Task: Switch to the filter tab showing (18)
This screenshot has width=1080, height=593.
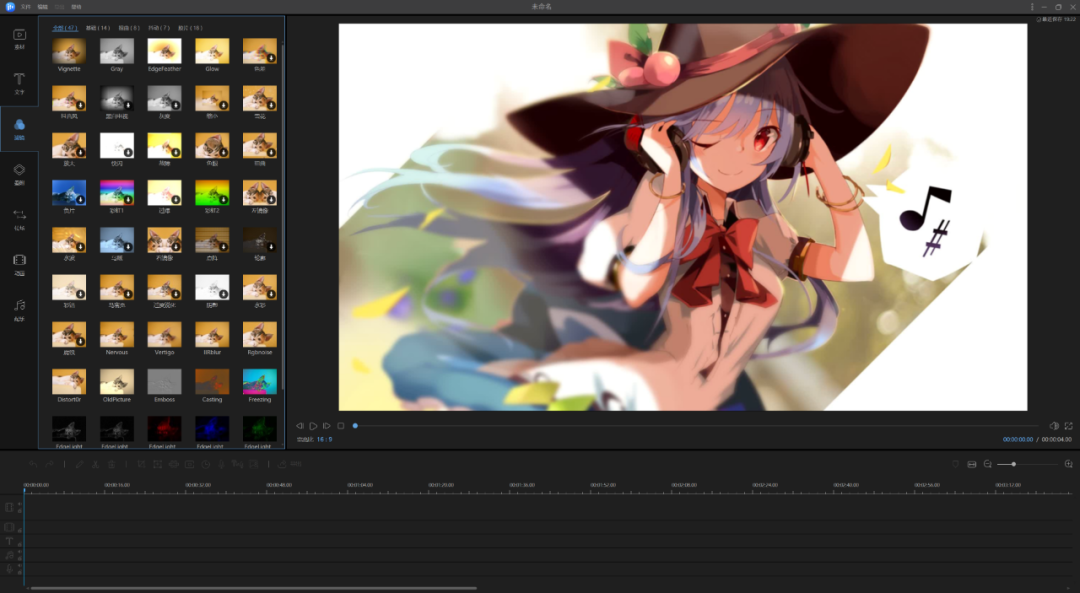Action: click(190, 28)
